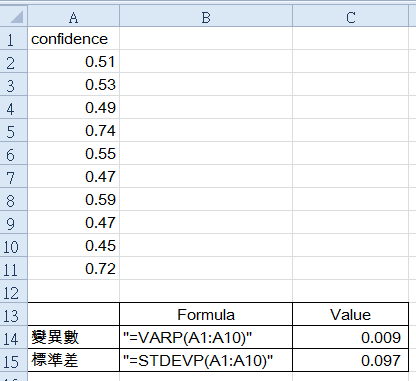Select row 3 header
416x381 pixels.
[13, 84]
